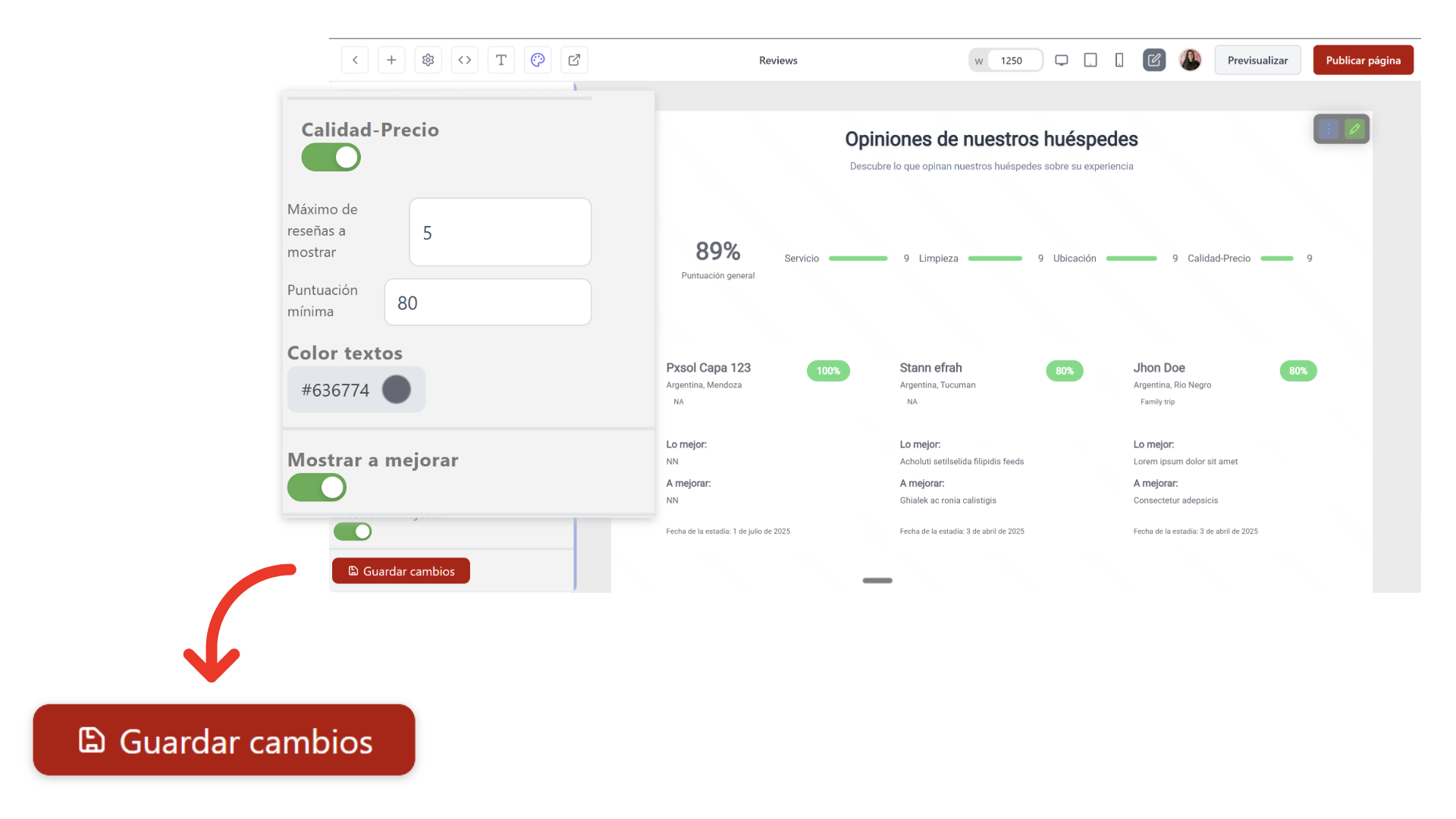
Task: Switch to tablet view icon
Action: click(x=1090, y=60)
